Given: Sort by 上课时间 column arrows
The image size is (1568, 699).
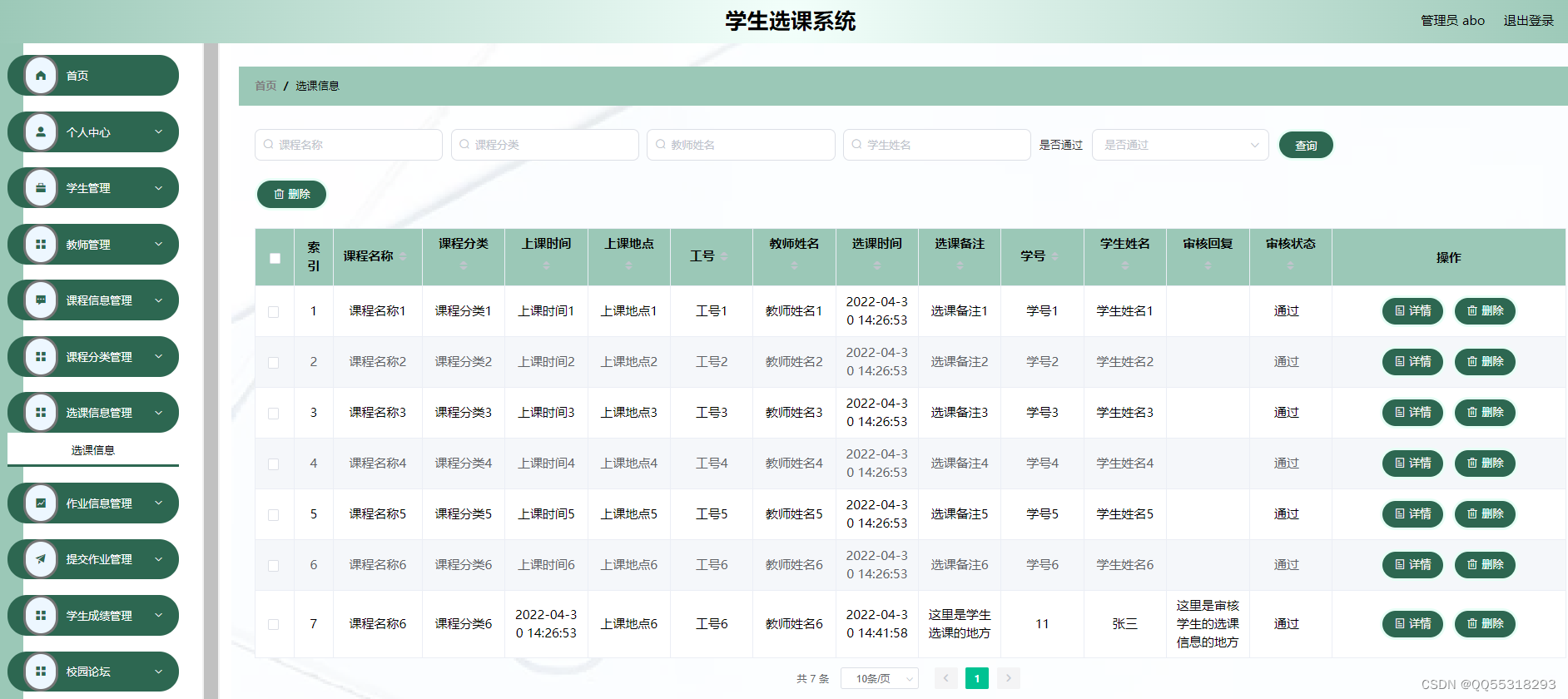Looking at the screenshot, I should pyautogui.click(x=546, y=265).
